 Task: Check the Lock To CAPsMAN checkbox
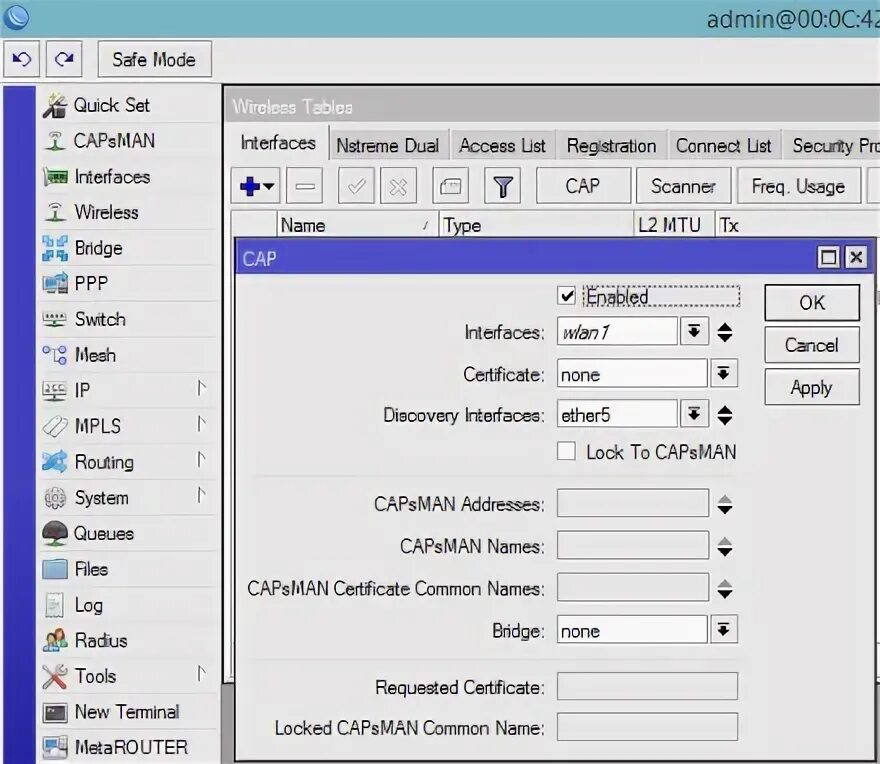pos(566,451)
